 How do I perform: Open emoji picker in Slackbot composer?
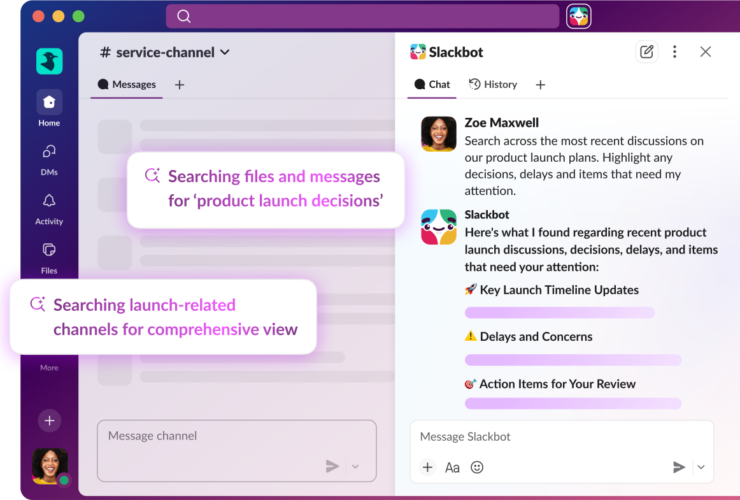477,467
